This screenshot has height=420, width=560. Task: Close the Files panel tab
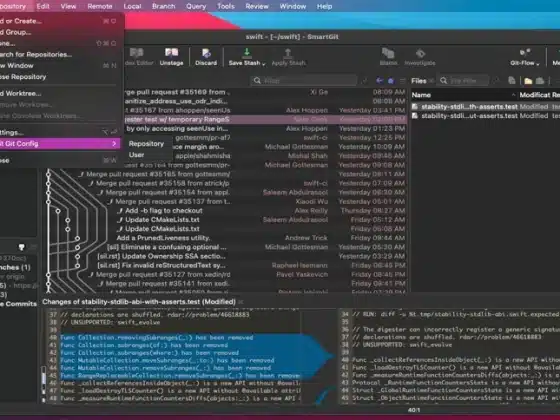tap(431, 81)
